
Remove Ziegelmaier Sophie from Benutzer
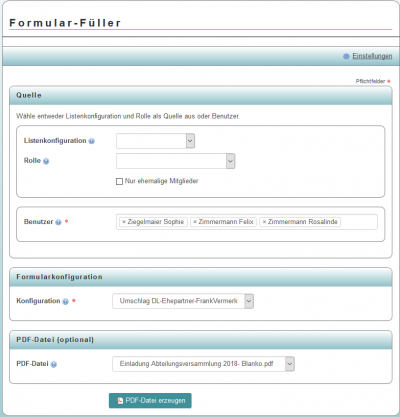tap(124, 222)
